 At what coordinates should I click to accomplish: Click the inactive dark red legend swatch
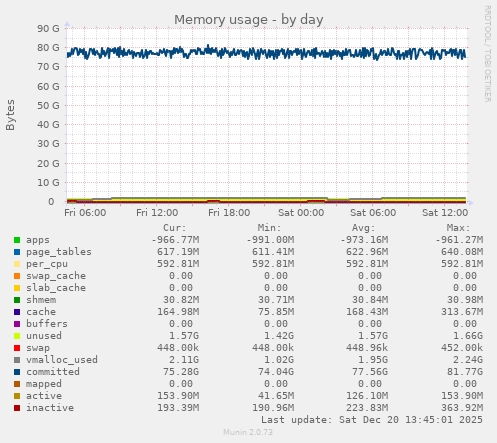(x=17, y=408)
